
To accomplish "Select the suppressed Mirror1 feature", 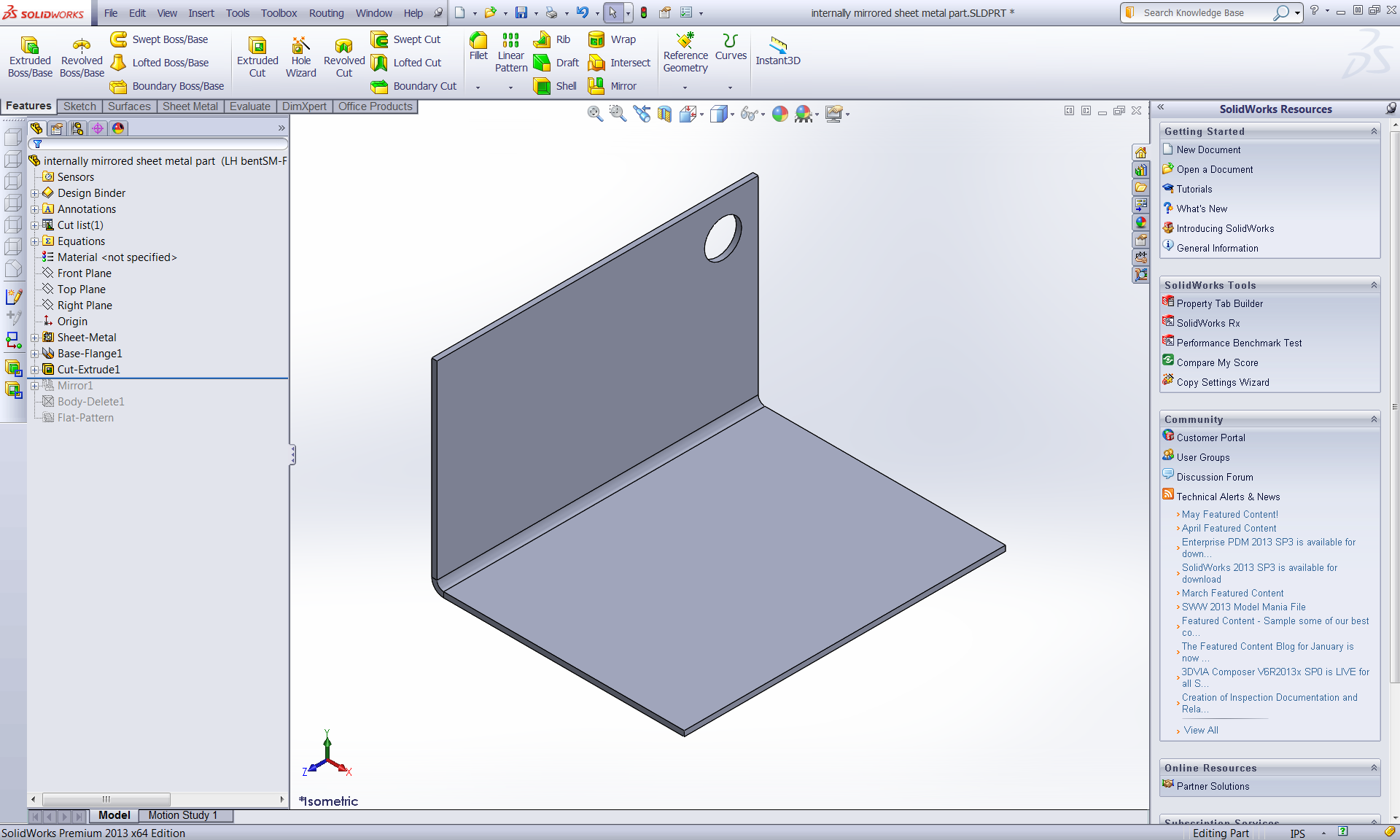I will coord(75,386).
